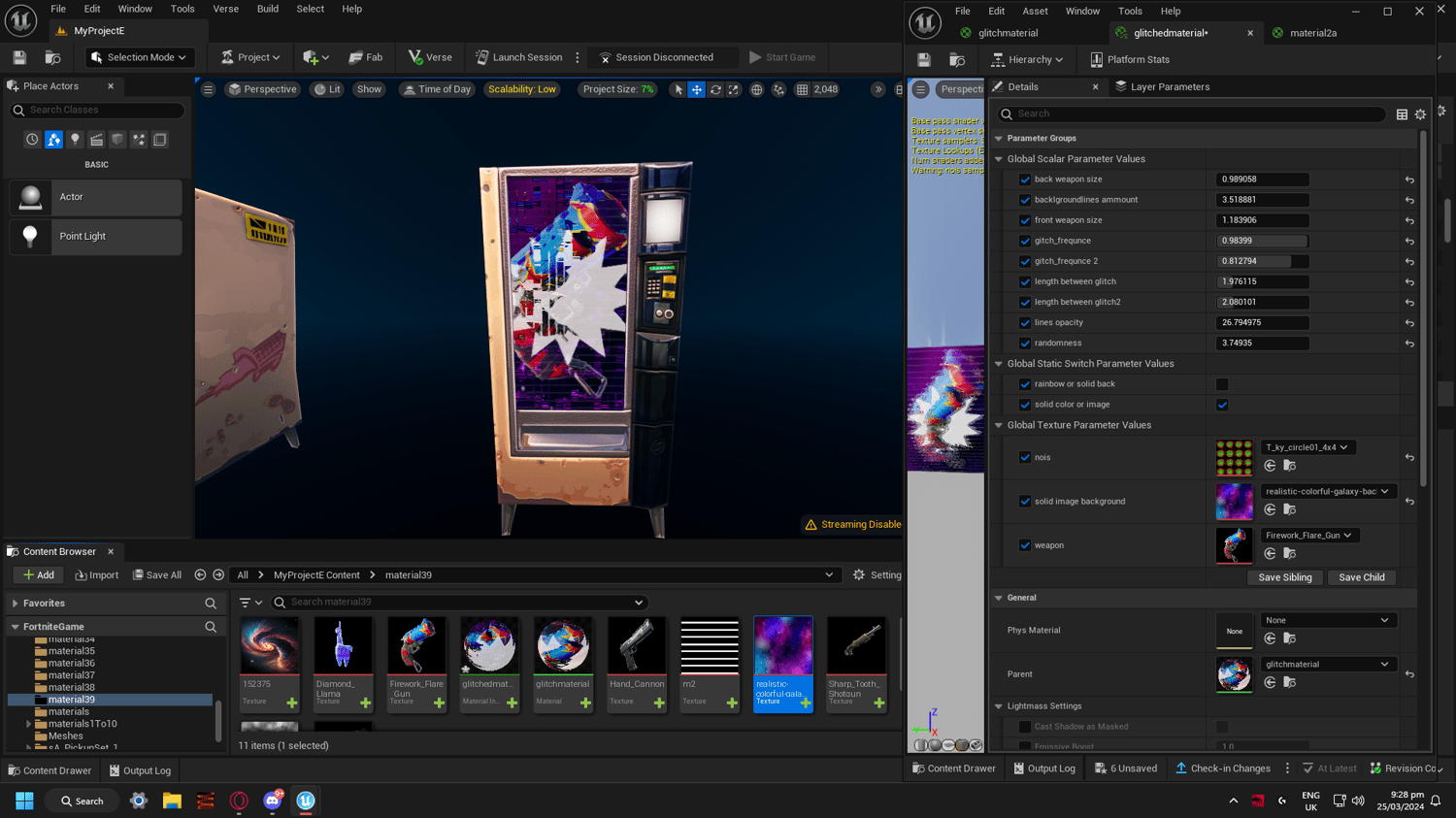1456x818 pixels.
Task: Click the Verse compile button
Action: tap(430, 57)
